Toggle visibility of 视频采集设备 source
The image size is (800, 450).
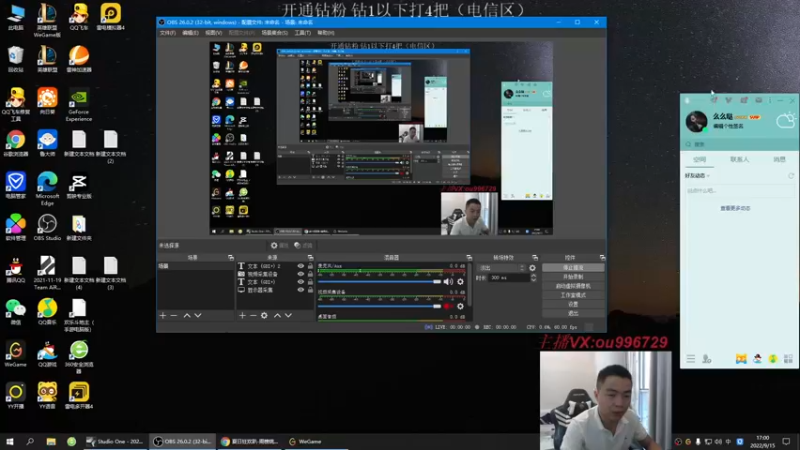point(301,274)
